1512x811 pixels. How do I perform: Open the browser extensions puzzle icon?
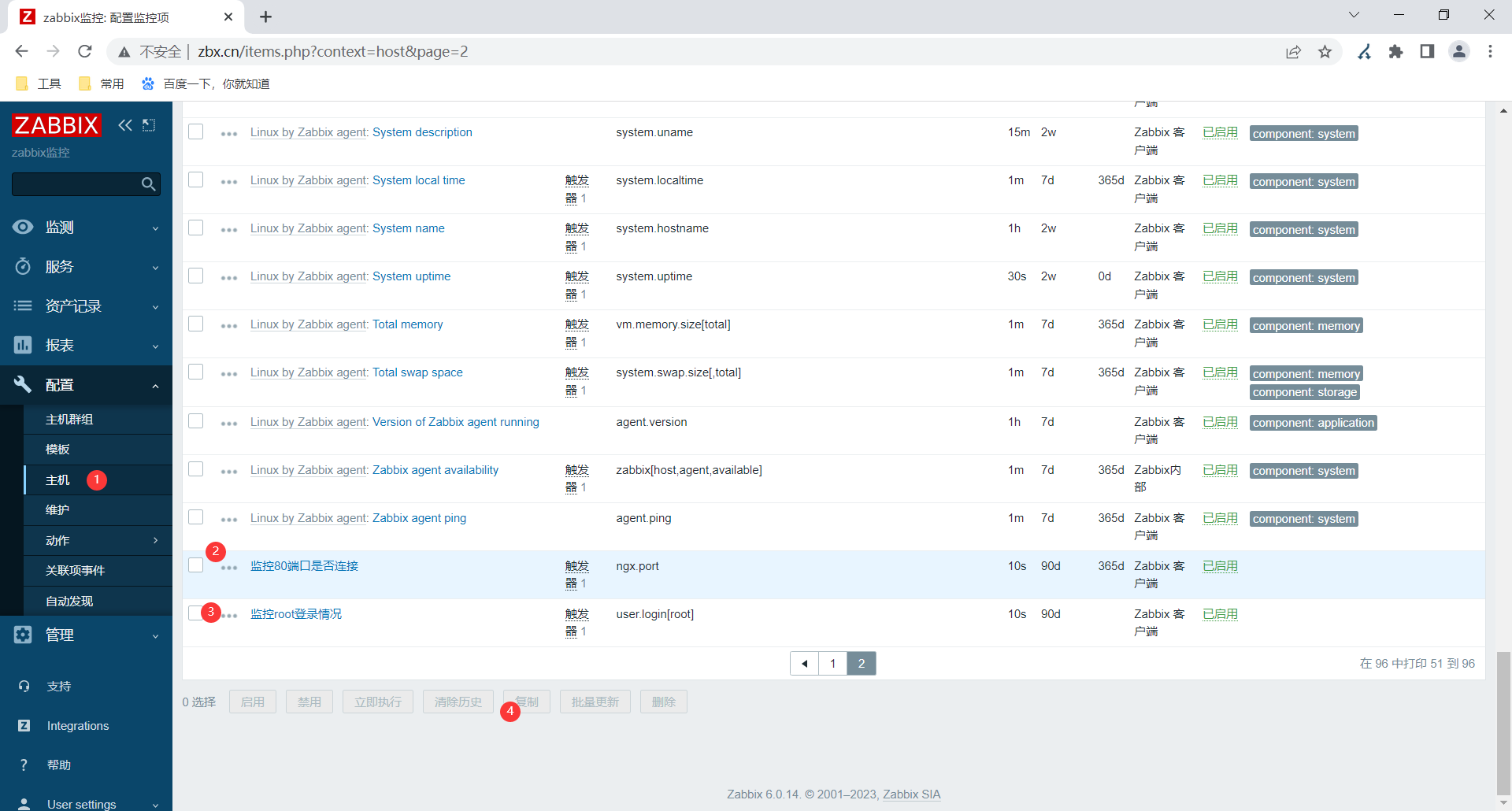1395,51
